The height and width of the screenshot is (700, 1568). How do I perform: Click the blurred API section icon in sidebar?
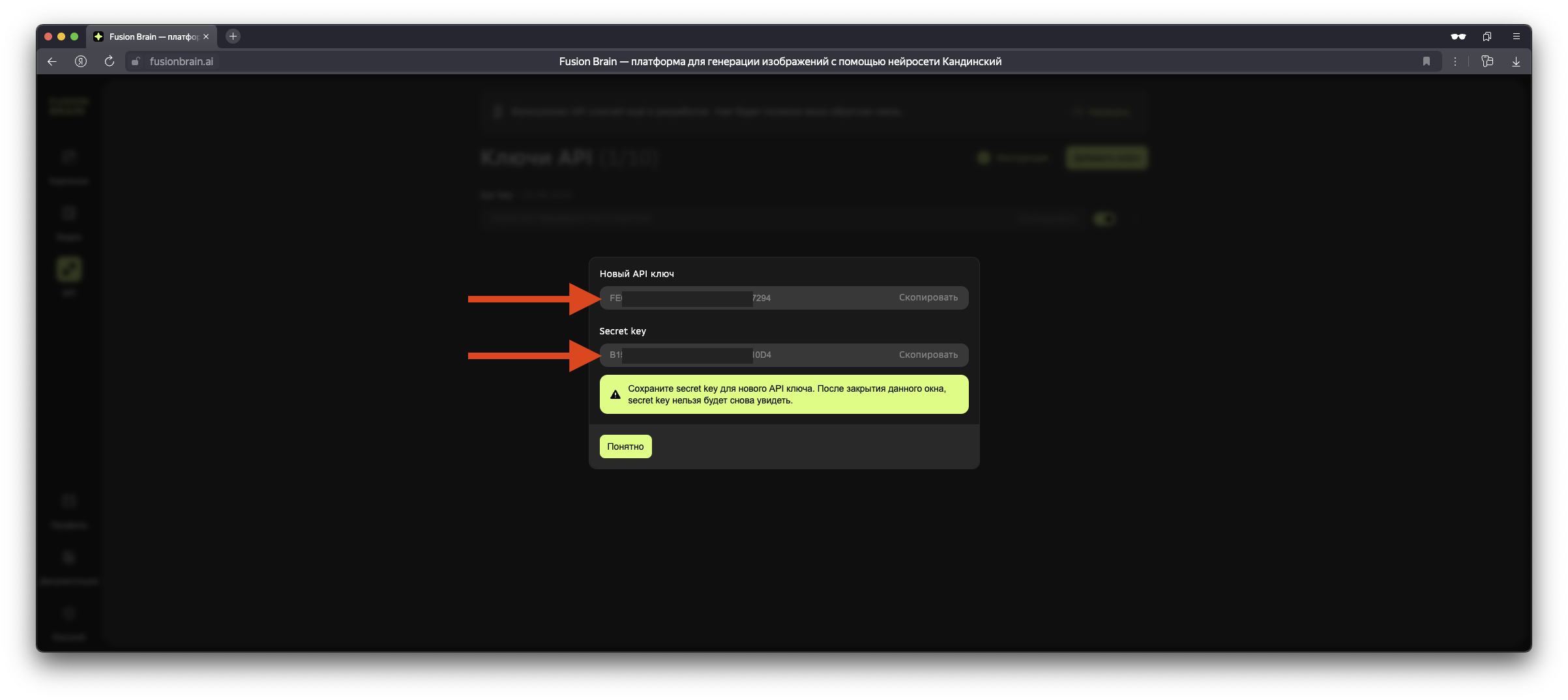click(x=69, y=269)
